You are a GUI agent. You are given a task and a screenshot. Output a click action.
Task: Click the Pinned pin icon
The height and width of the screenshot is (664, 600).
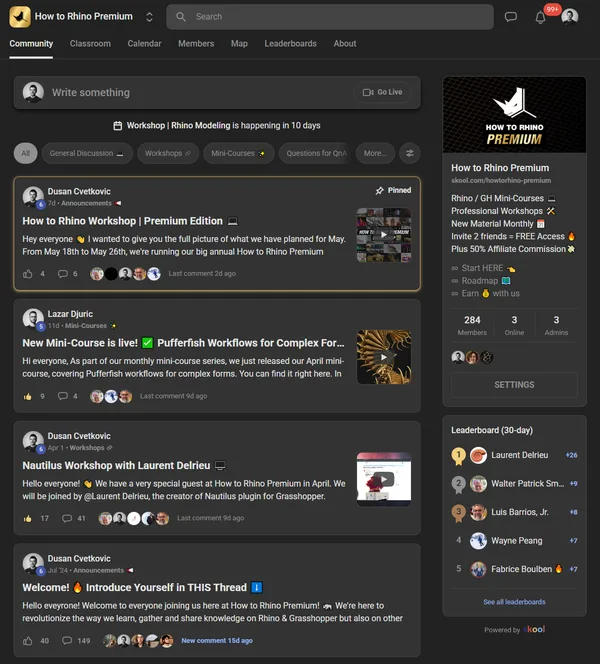(379, 191)
